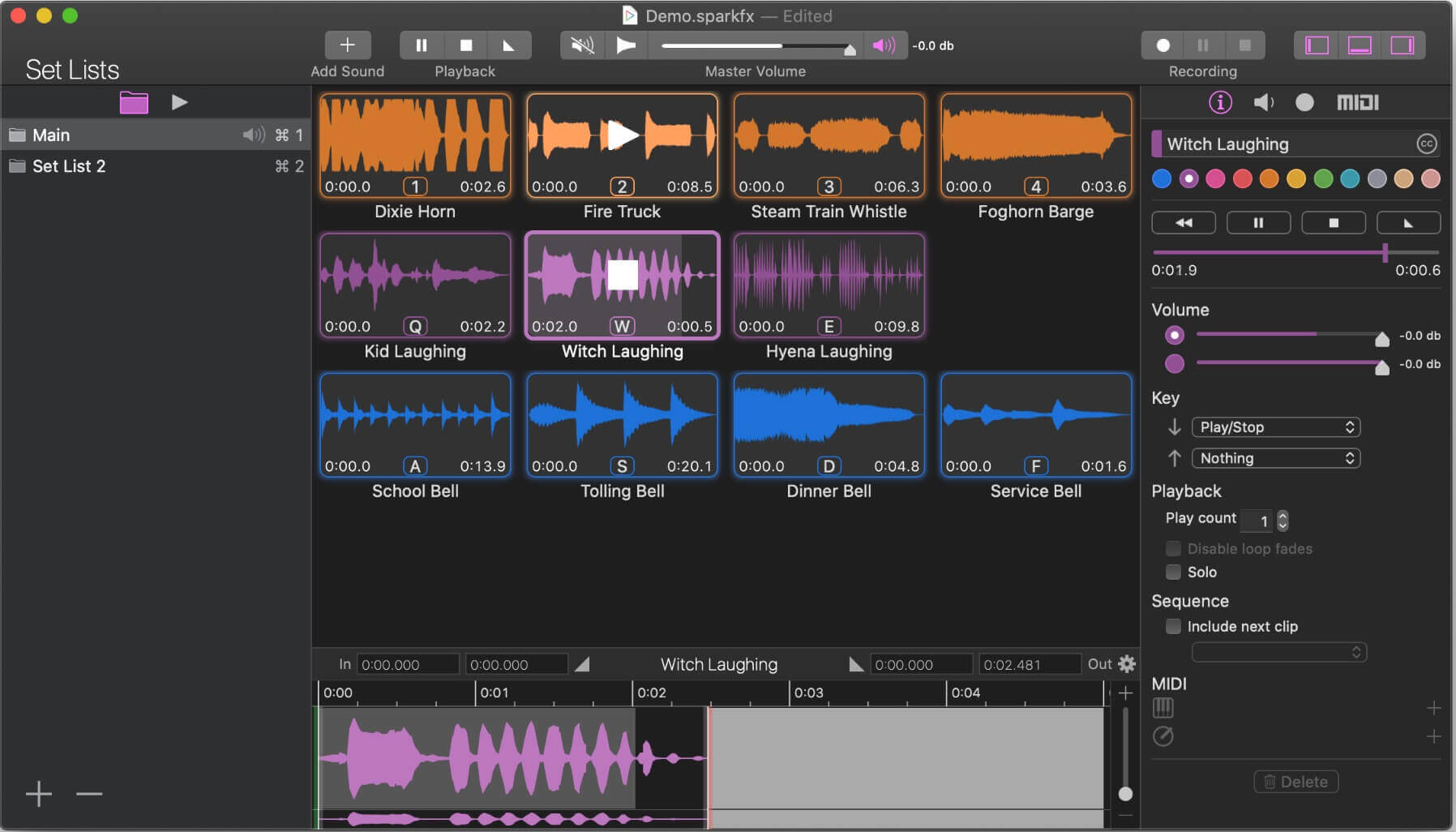
Task: Choose the blue color swatch
Action: pos(1162,179)
